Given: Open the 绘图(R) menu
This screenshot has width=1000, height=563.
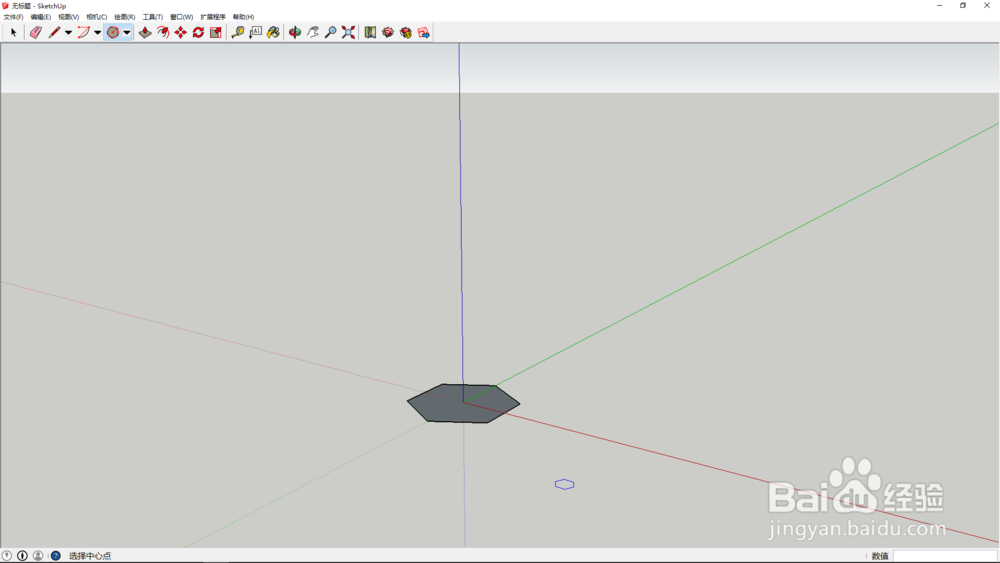Looking at the screenshot, I should (125, 17).
